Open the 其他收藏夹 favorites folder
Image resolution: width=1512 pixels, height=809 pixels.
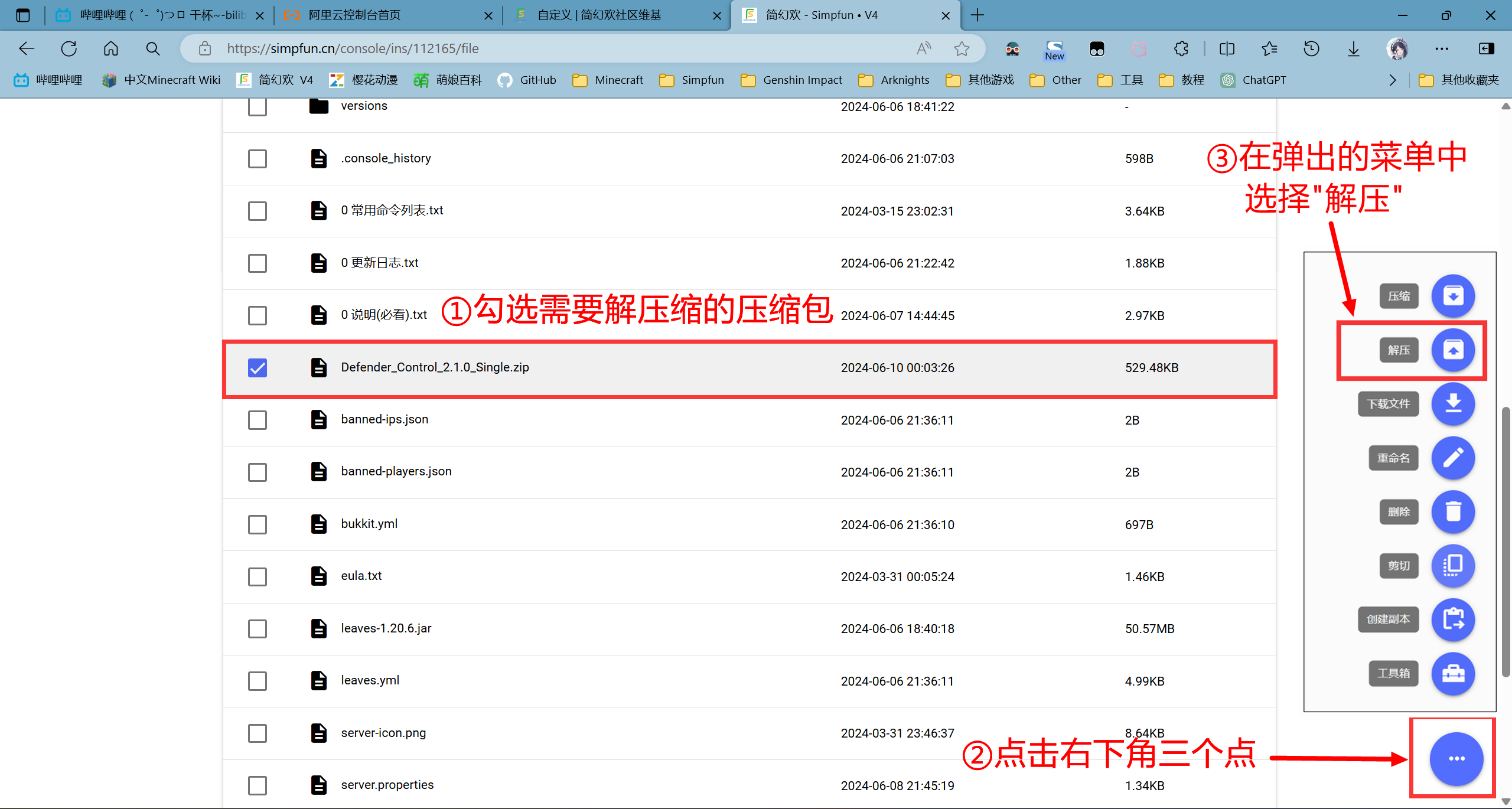1459,80
